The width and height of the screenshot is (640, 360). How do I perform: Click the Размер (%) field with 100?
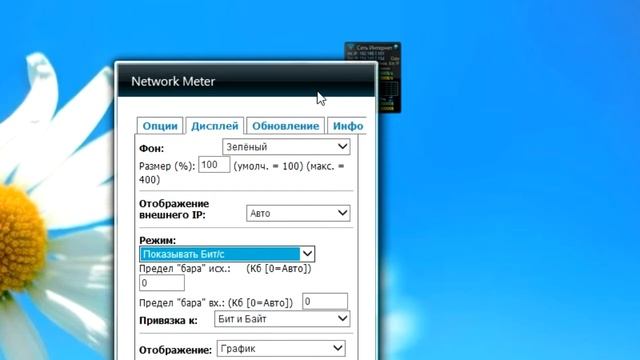(214, 165)
